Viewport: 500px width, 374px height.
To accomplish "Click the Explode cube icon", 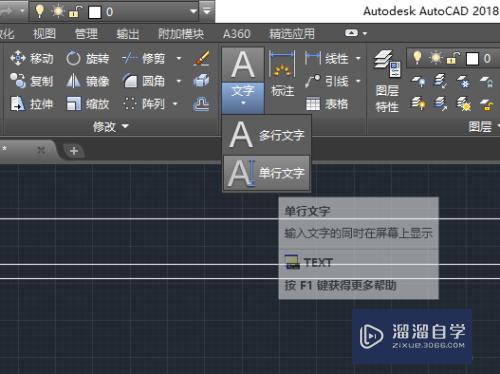I will [201, 81].
